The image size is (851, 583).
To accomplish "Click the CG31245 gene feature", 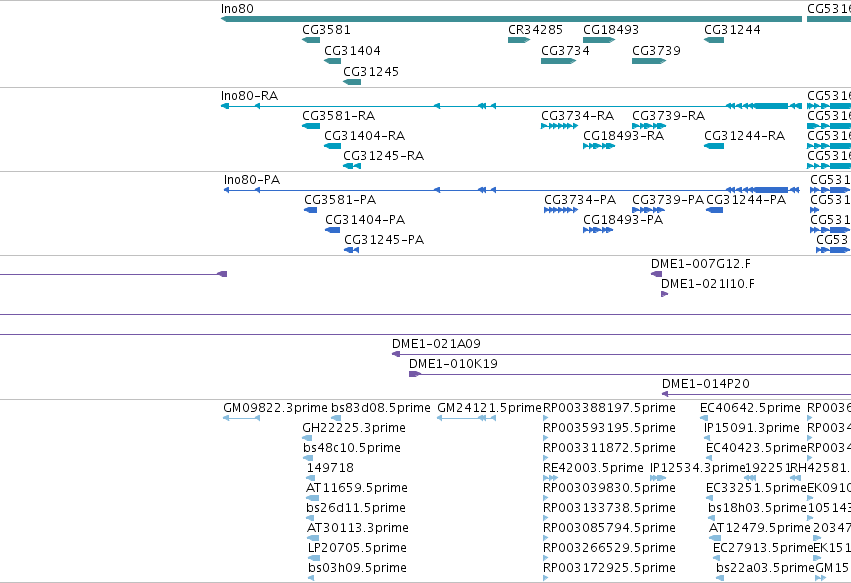I will point(352,82).
